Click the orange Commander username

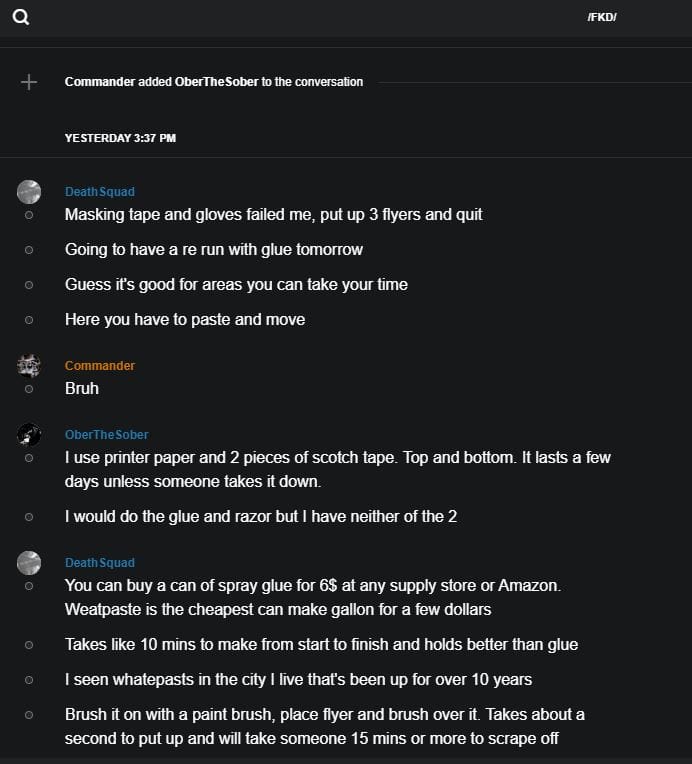coord(100,366)
